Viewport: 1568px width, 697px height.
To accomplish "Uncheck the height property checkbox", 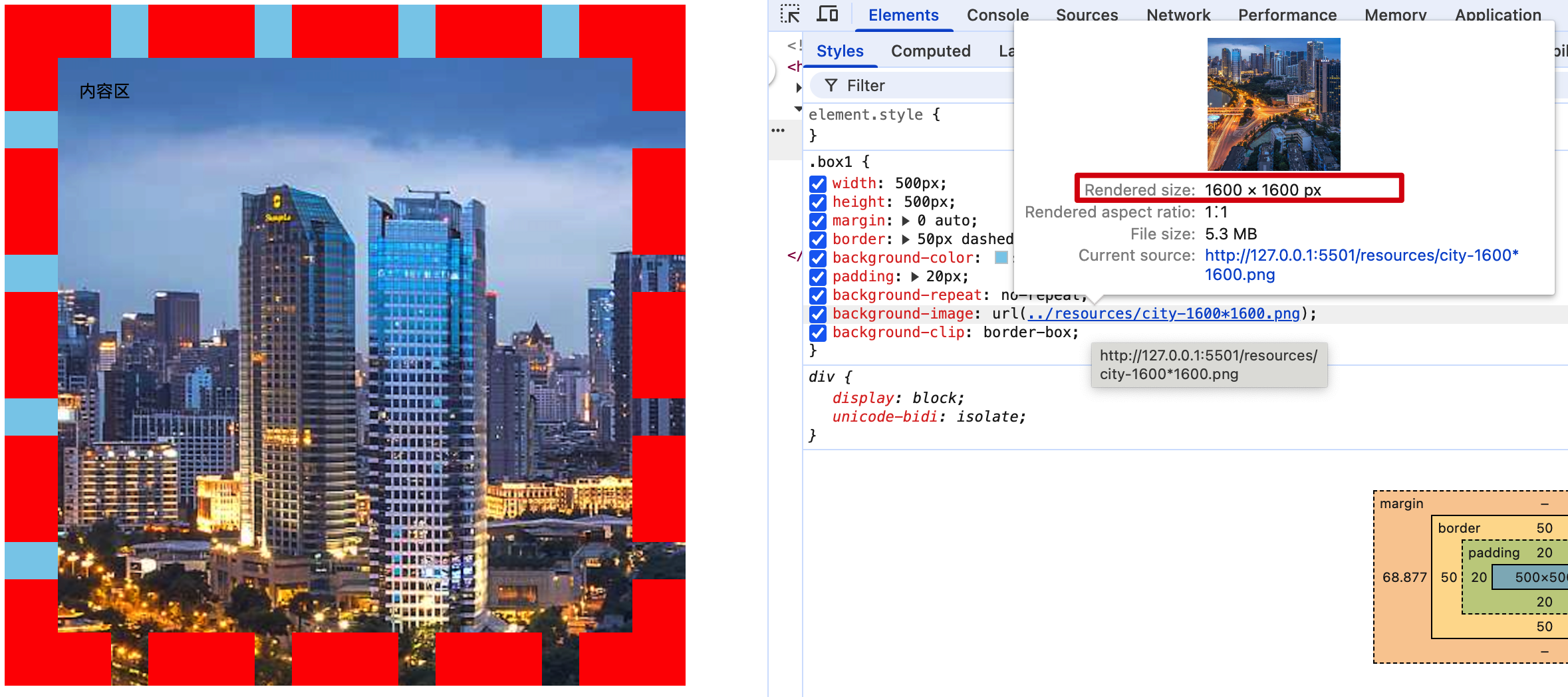I will point(818,202).
